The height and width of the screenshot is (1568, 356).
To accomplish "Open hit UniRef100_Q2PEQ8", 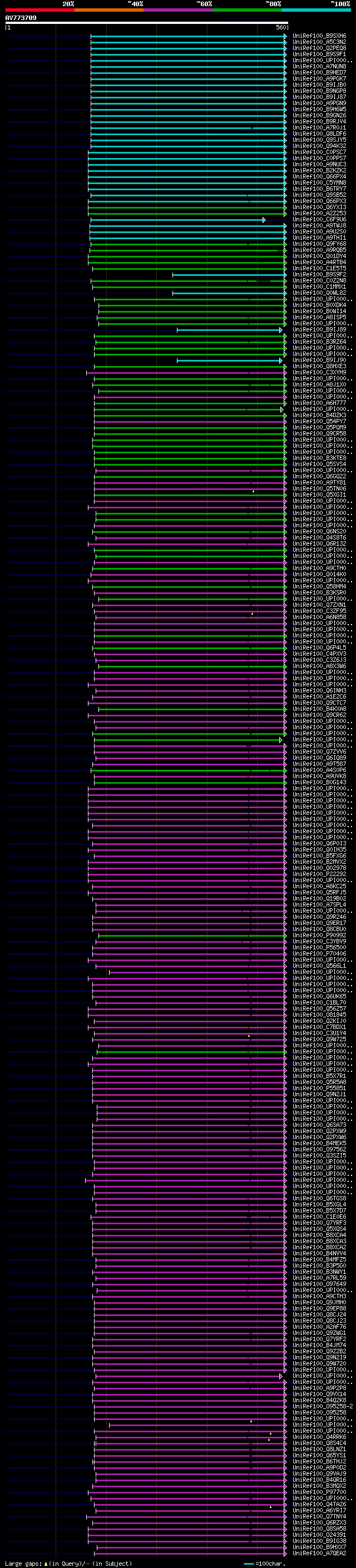I will [319, 48].
